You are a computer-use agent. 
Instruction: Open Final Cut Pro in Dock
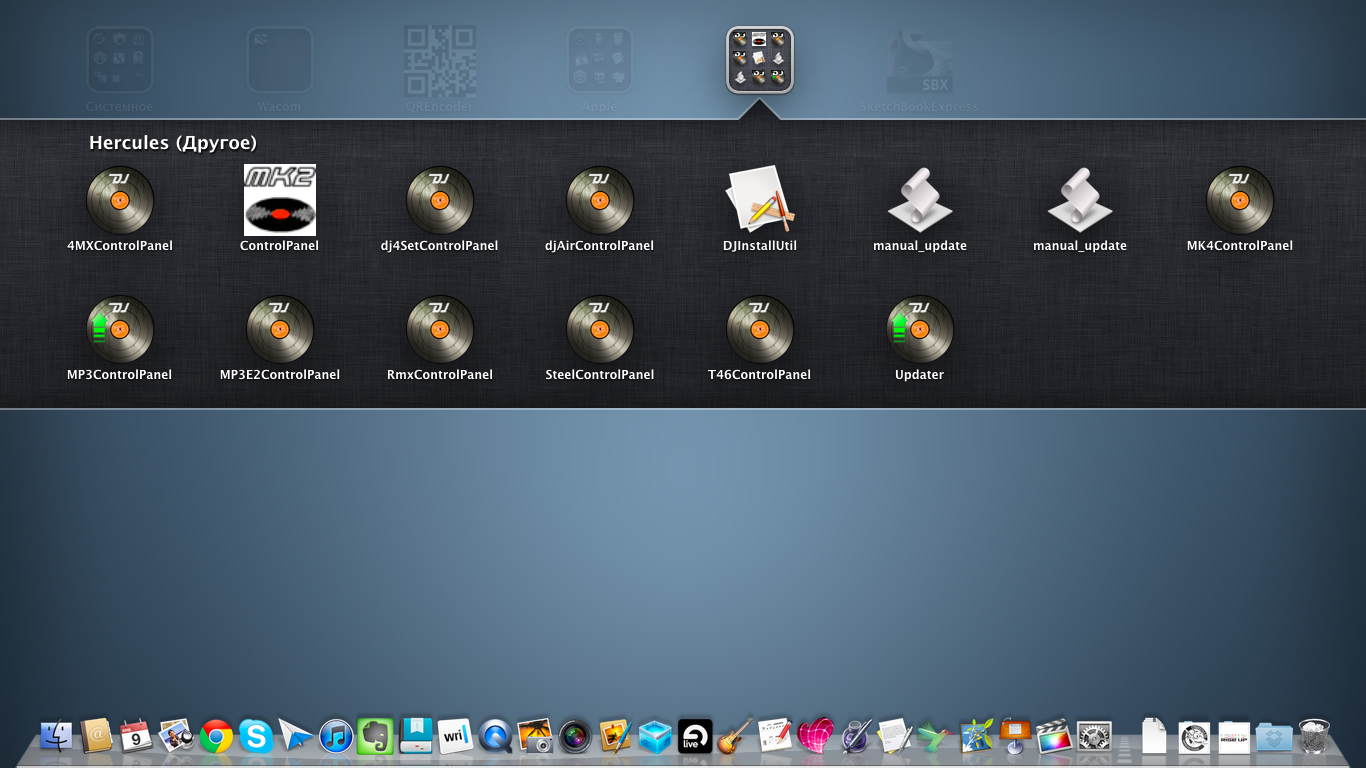pyautogui.click(x=1054, y=737)
